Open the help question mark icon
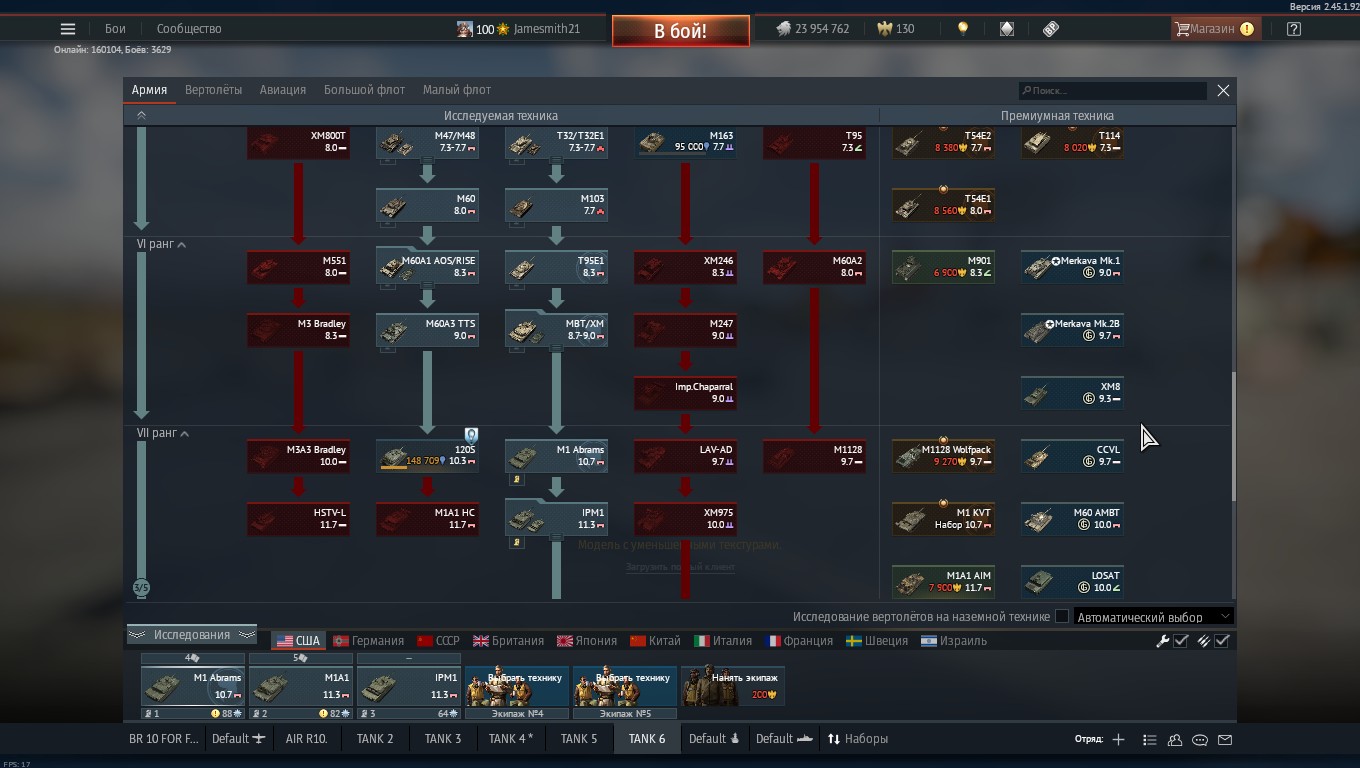Screen dimensions: 1360x768 pyautogui.click(x=1293, y=29)
